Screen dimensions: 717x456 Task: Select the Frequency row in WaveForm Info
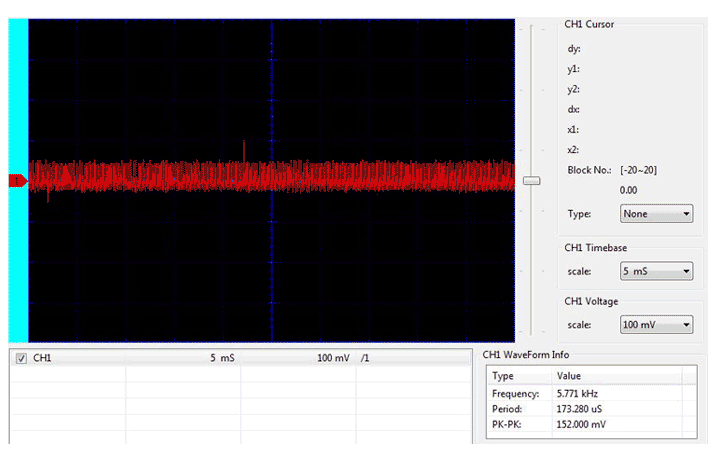(516, 394)
